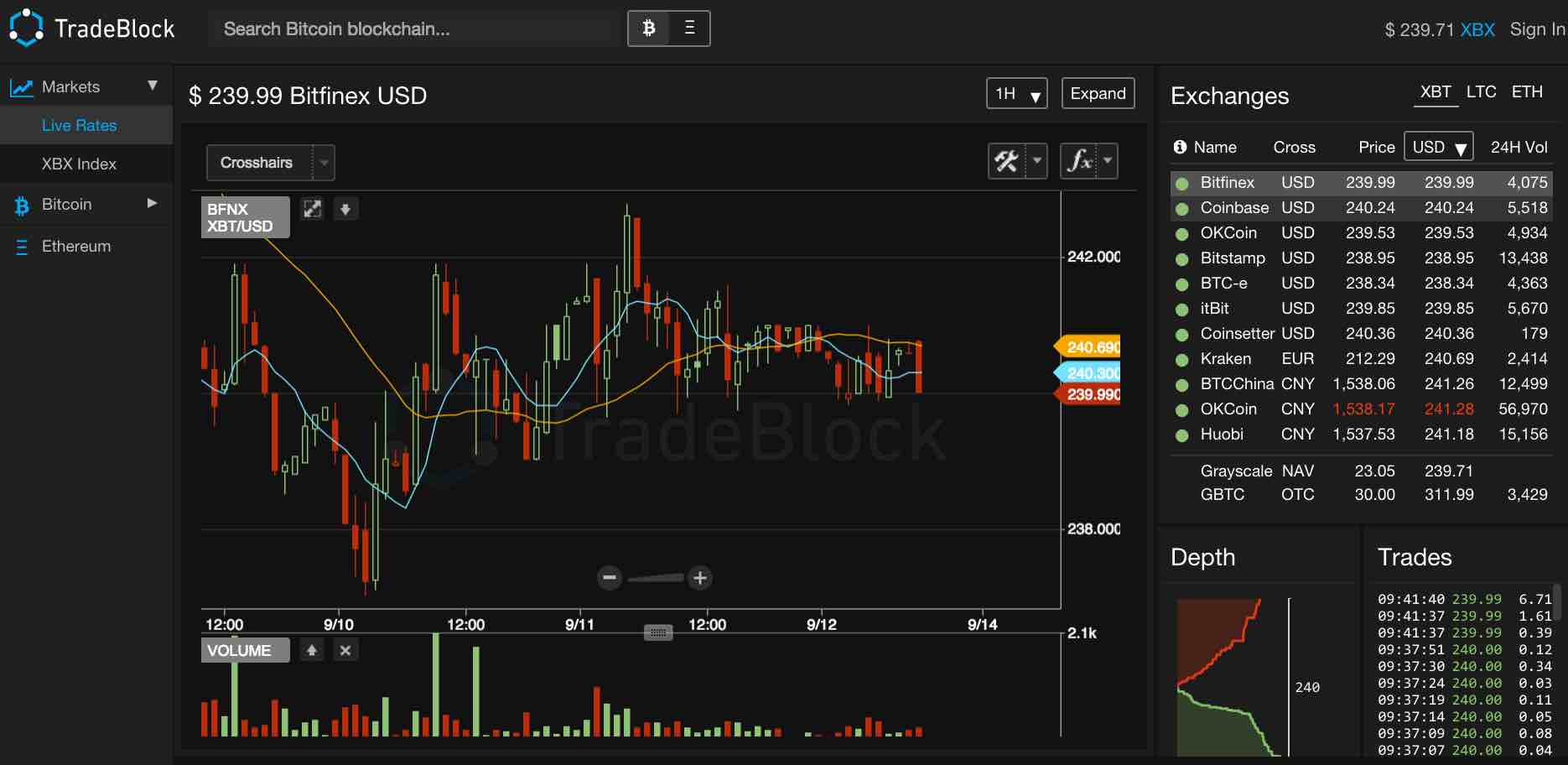Click the Bitcoin sidebar icon
This screenshot has width=1568, height=765.
pyautogui.click(x=22, y=206)
